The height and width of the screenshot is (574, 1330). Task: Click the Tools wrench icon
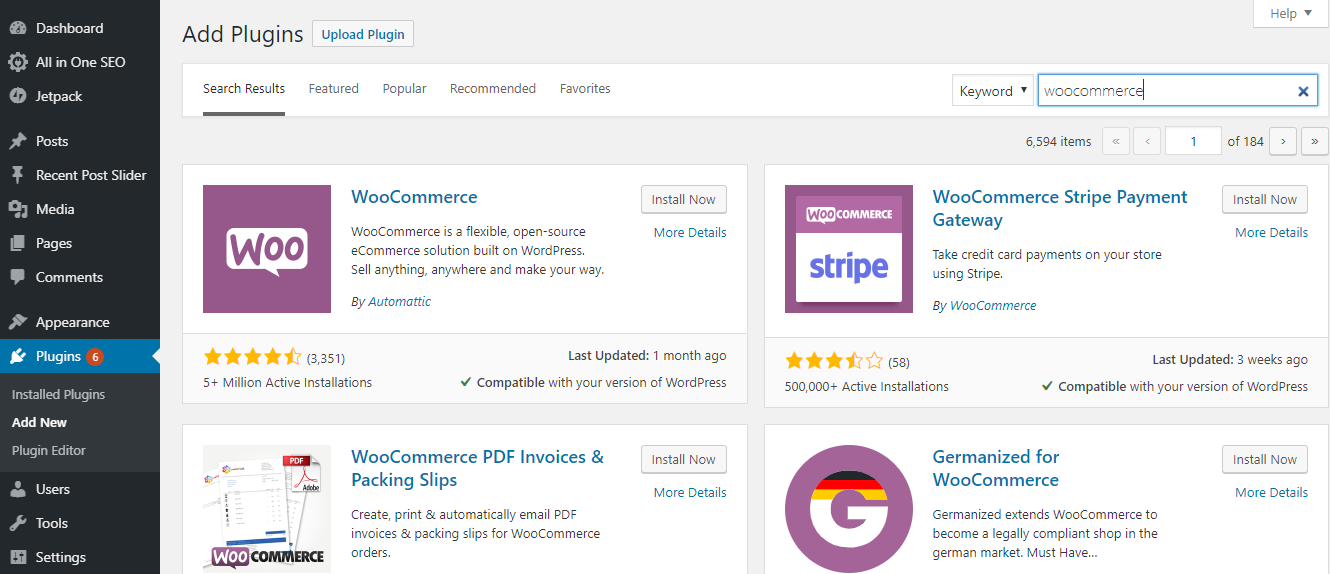(x=18, y=523)
